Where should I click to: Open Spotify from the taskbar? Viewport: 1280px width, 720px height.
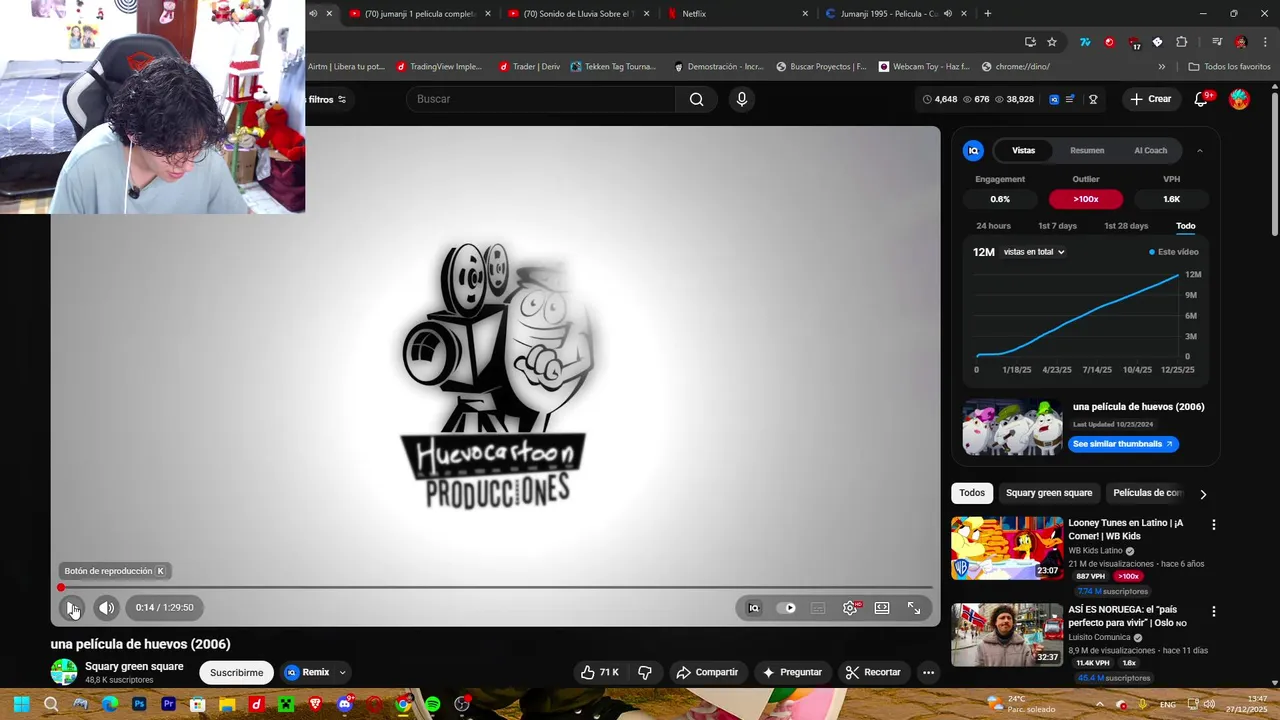tap(432, 705)
